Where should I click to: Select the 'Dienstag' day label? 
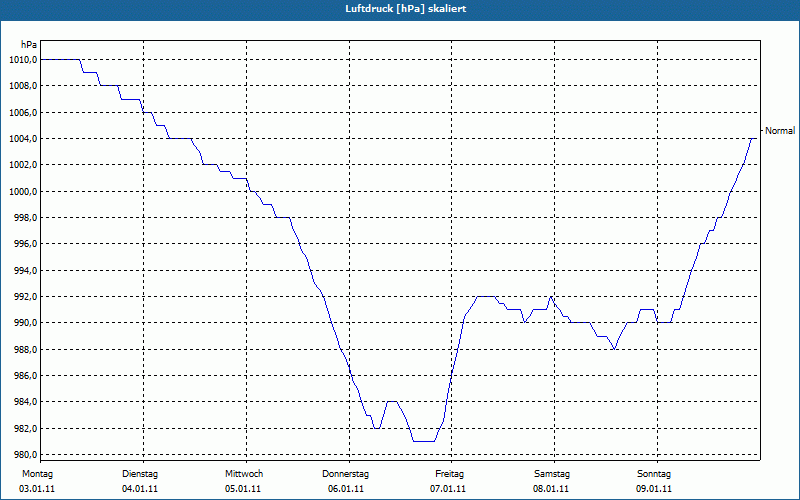tap(140, 474)
